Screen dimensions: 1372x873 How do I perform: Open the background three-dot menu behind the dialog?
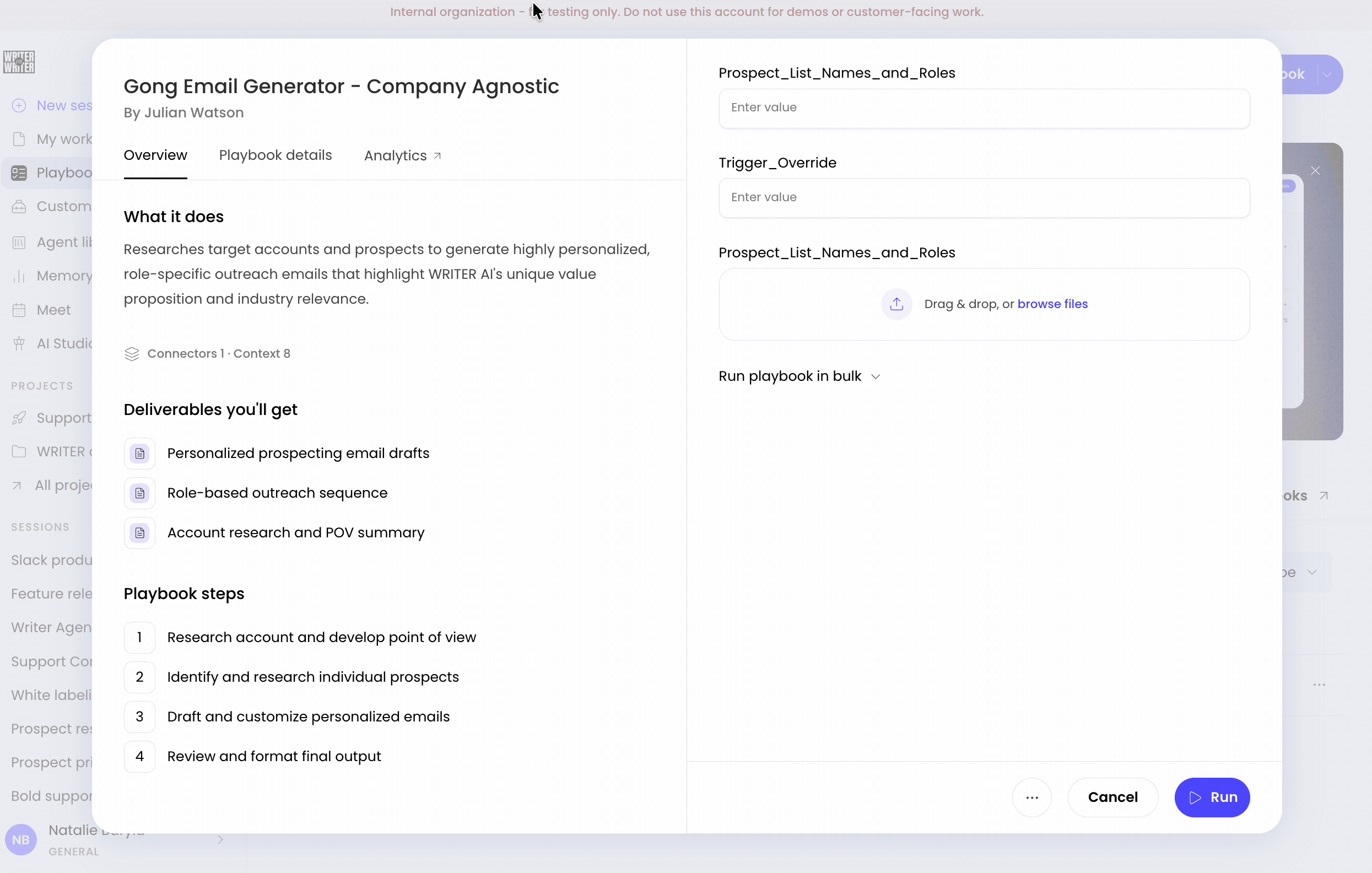pos(1319,685)
